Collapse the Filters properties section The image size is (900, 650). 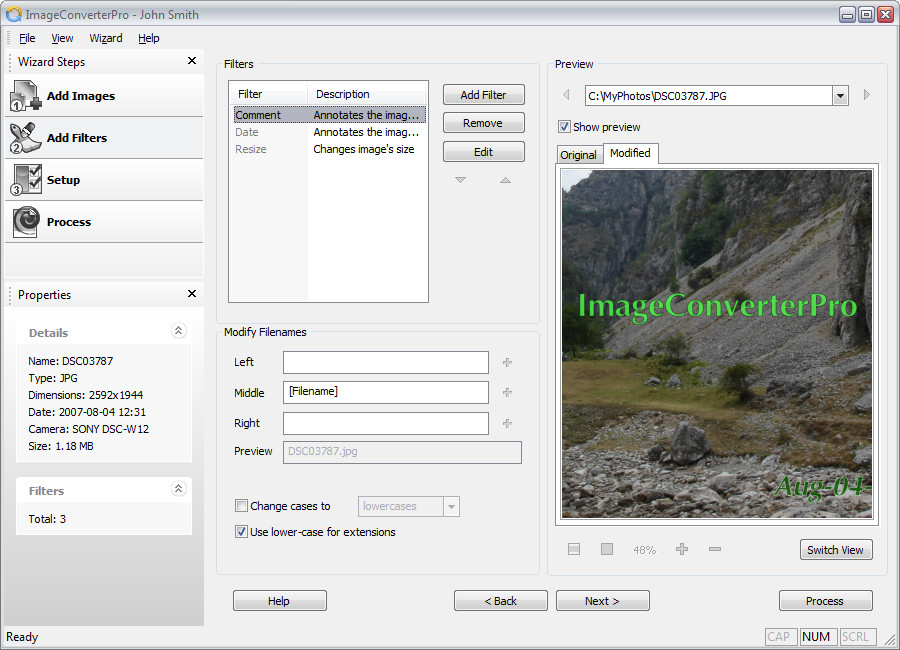(179, 489)
